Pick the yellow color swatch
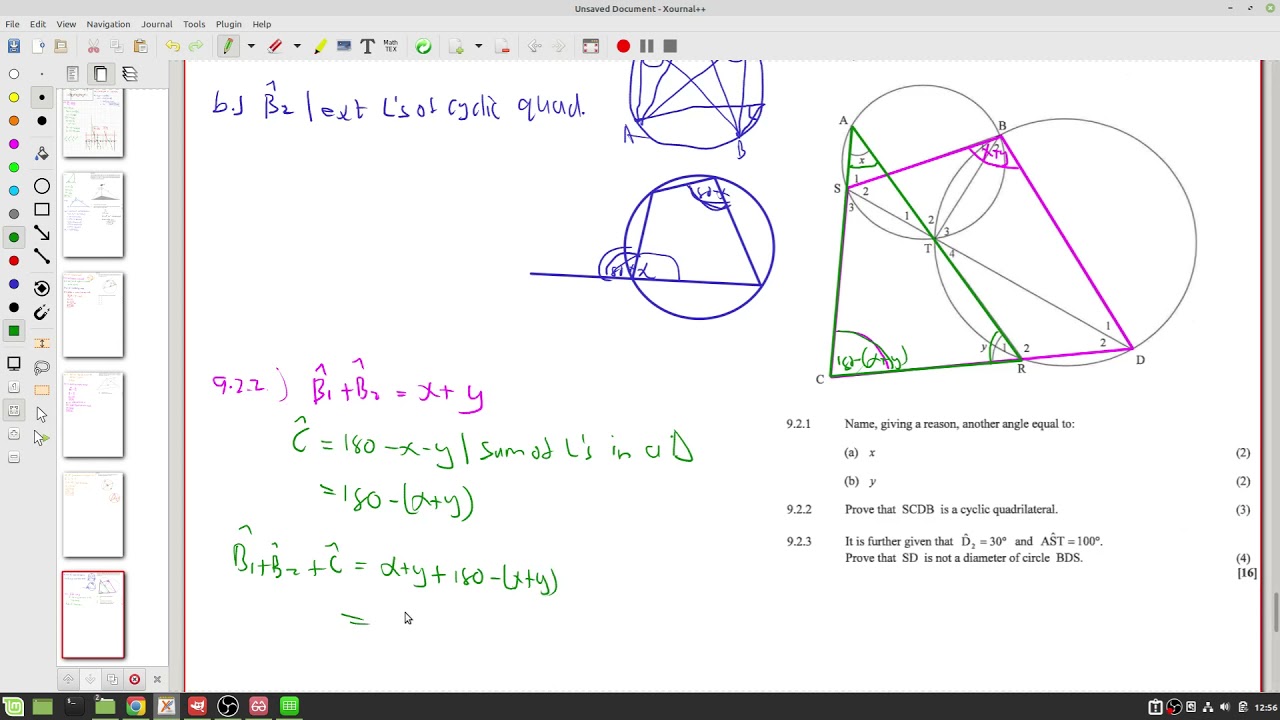The height and width of the screenshot is (720, 1280). click(14, 97)
